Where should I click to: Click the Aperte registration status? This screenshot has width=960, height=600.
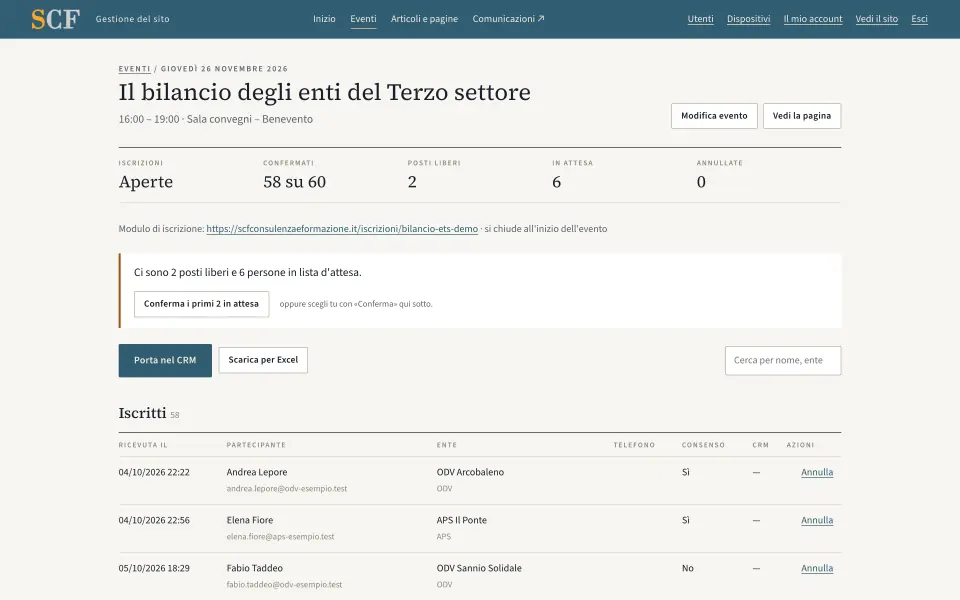[146, 182]
